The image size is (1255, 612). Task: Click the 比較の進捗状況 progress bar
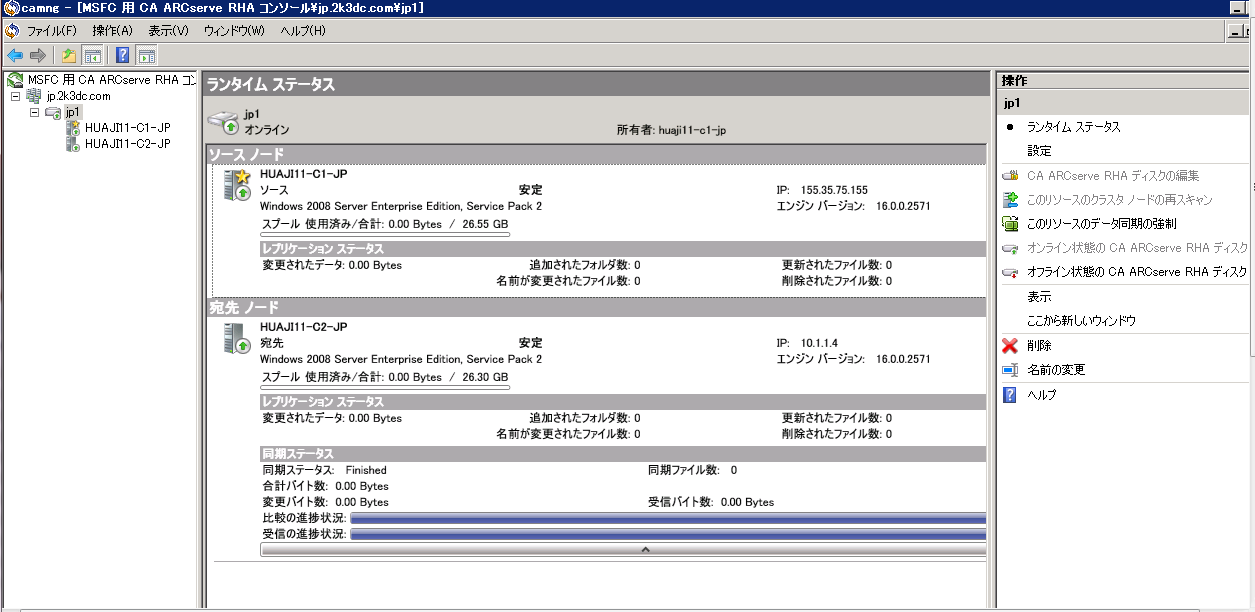668,519
